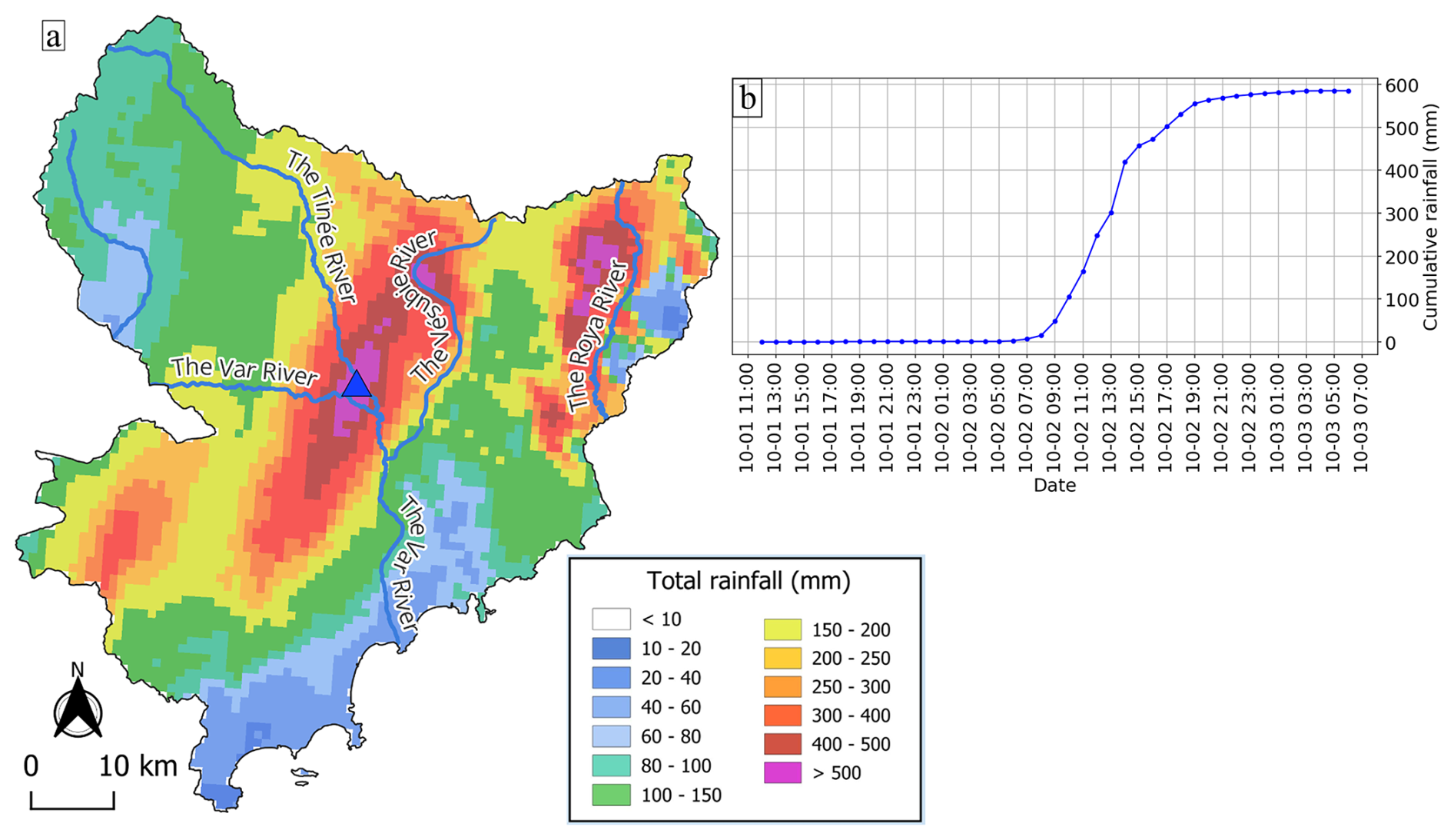Select the '> 500' magenta legend swatch
1454x840 pixels.
point(782,772)
